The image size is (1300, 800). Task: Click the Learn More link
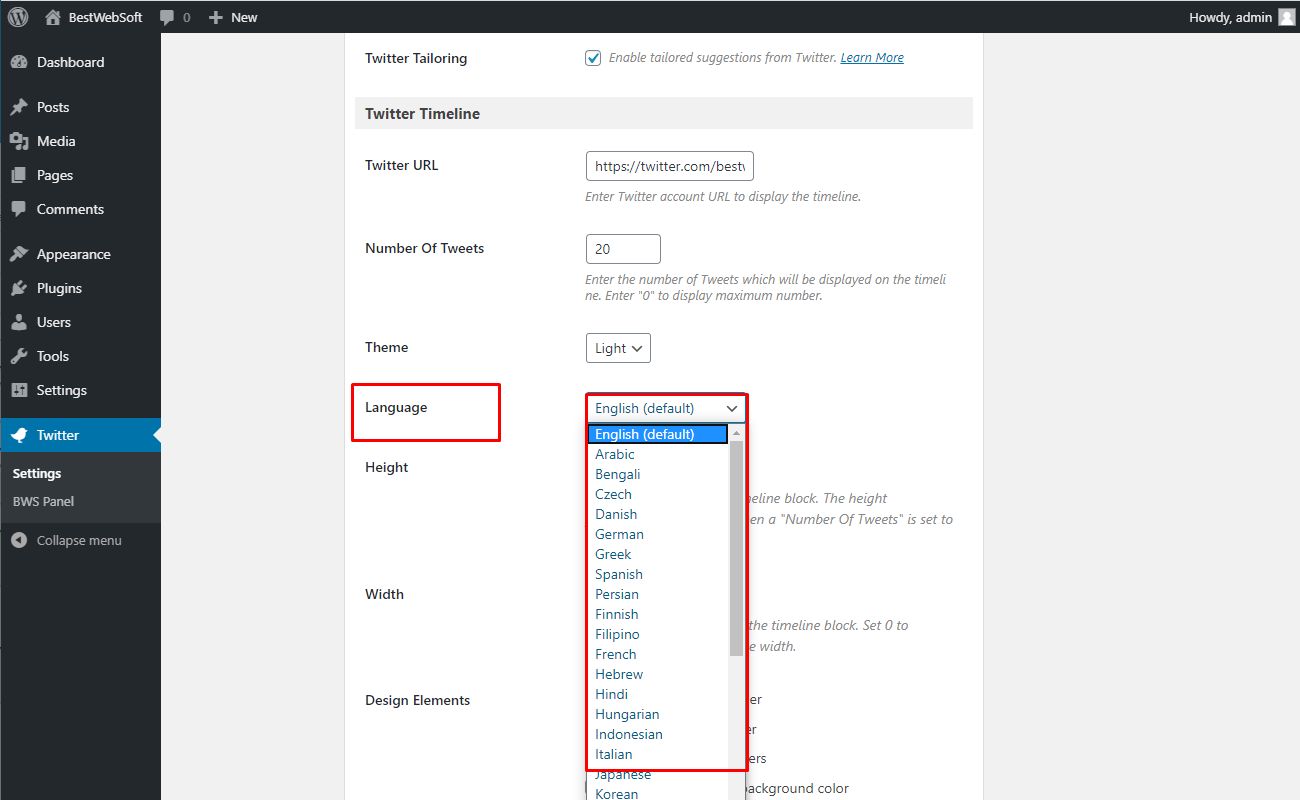[872, 58]
